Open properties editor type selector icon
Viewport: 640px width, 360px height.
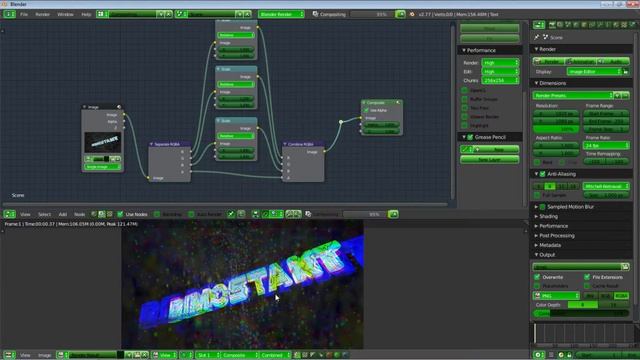pyautogui.click(x=539, y=25)
